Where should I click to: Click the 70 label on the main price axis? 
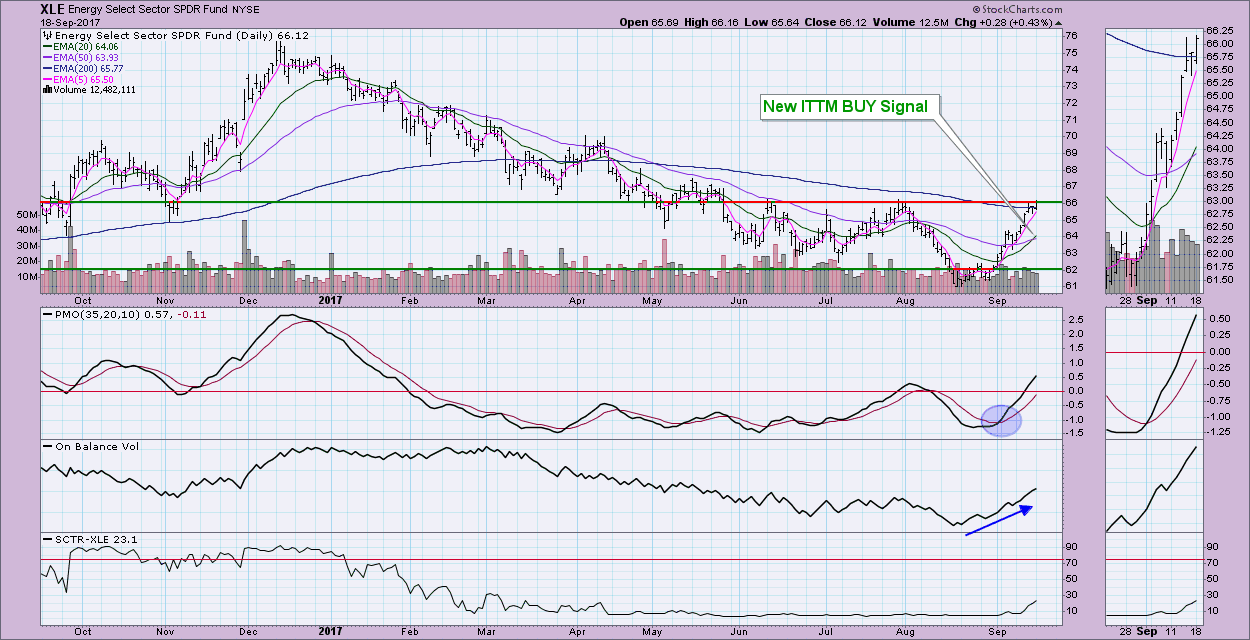[x=1070, y=136]
